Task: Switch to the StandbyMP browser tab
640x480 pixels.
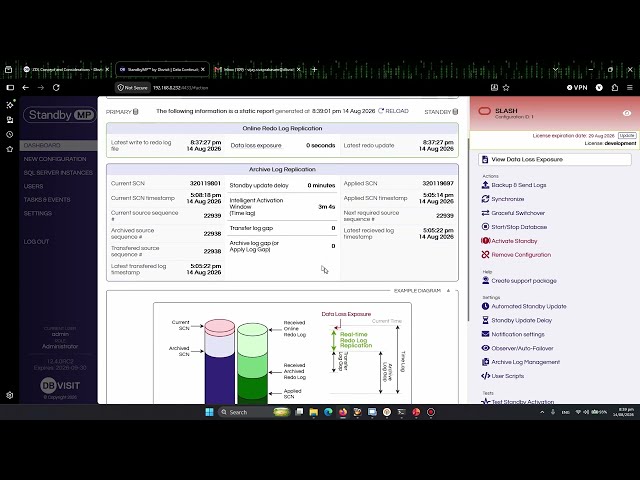Action: coord(162,69)
